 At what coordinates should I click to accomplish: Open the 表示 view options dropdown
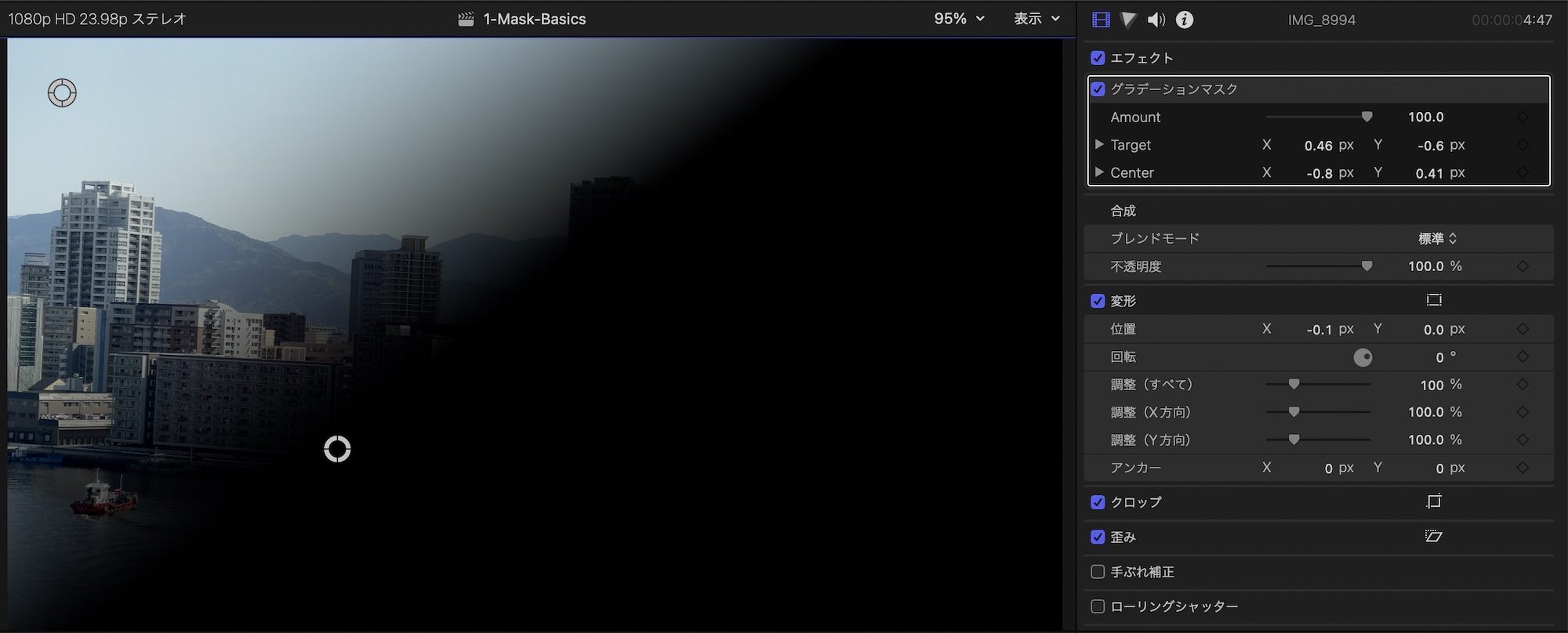(1036, 19)
